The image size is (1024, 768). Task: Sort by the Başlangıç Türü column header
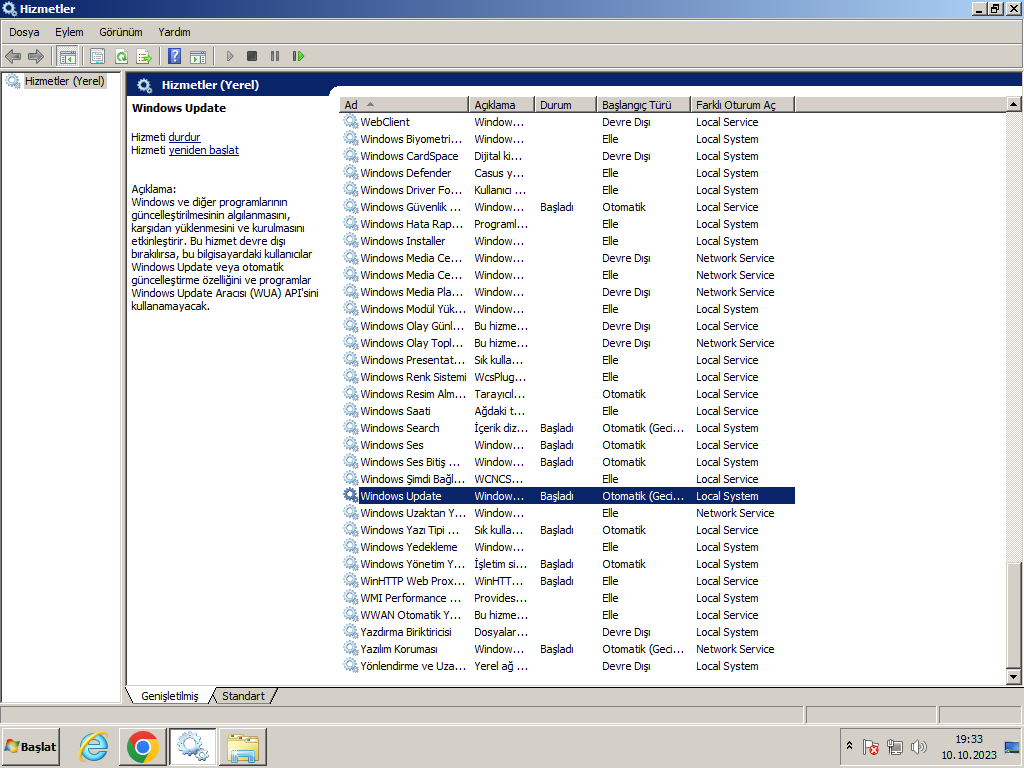(x=644, y=104)
